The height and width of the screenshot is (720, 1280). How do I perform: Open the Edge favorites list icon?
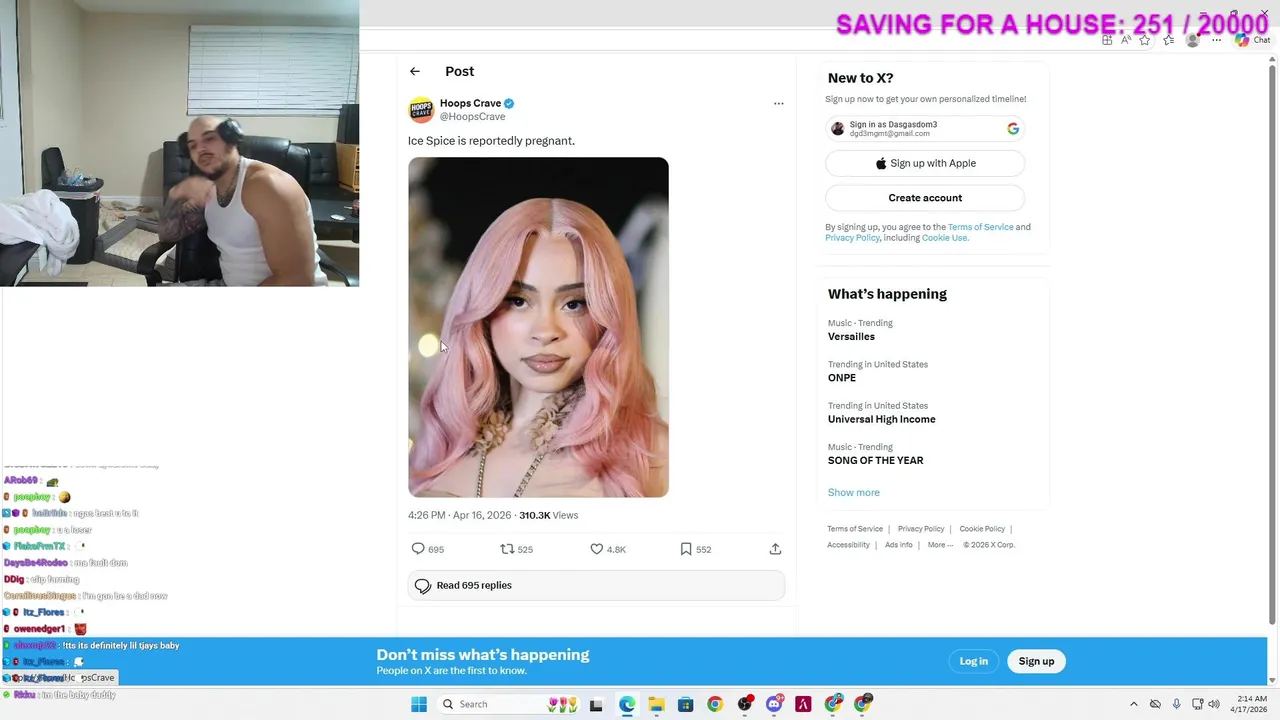[1168, 40]
